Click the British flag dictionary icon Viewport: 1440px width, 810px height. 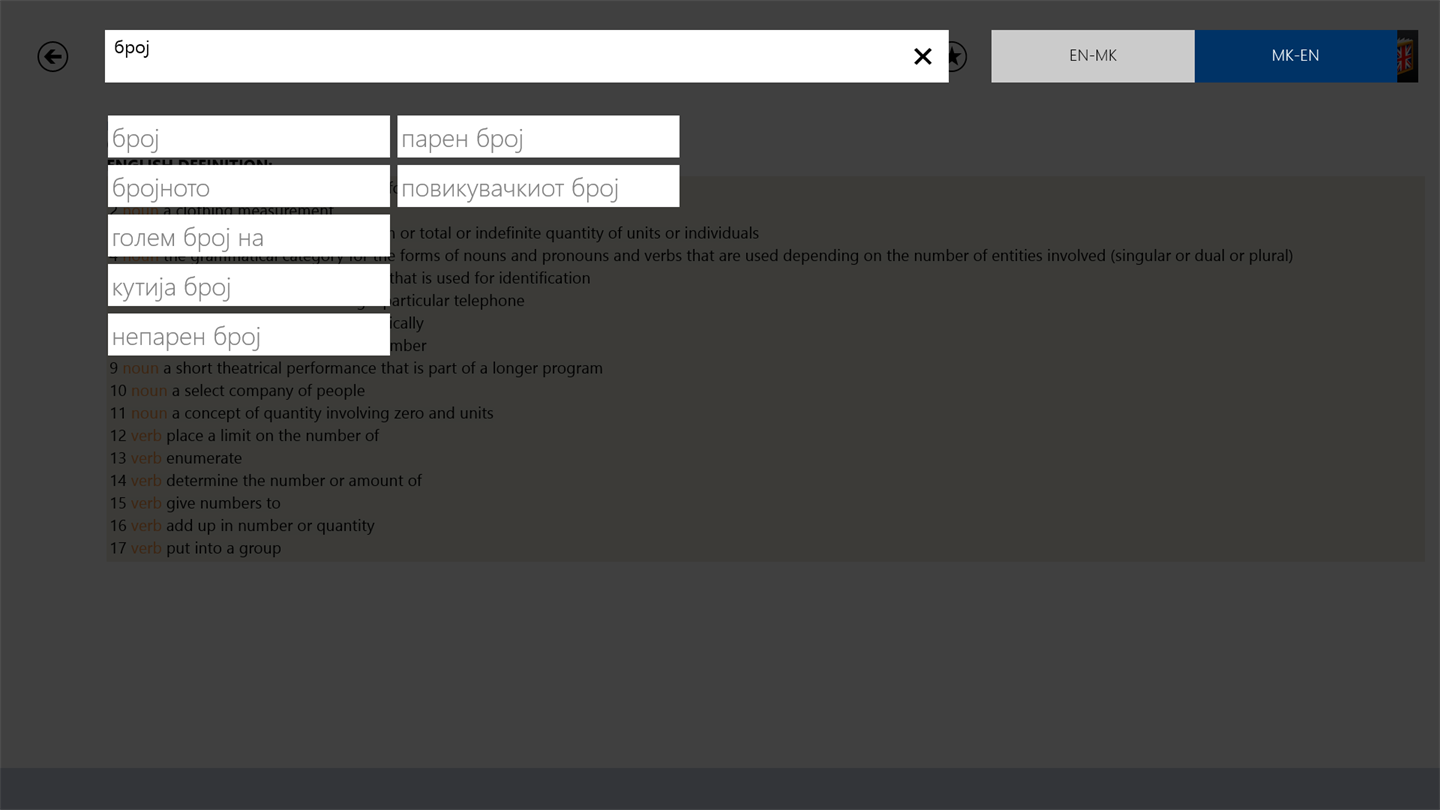(x=1407, y=56)
